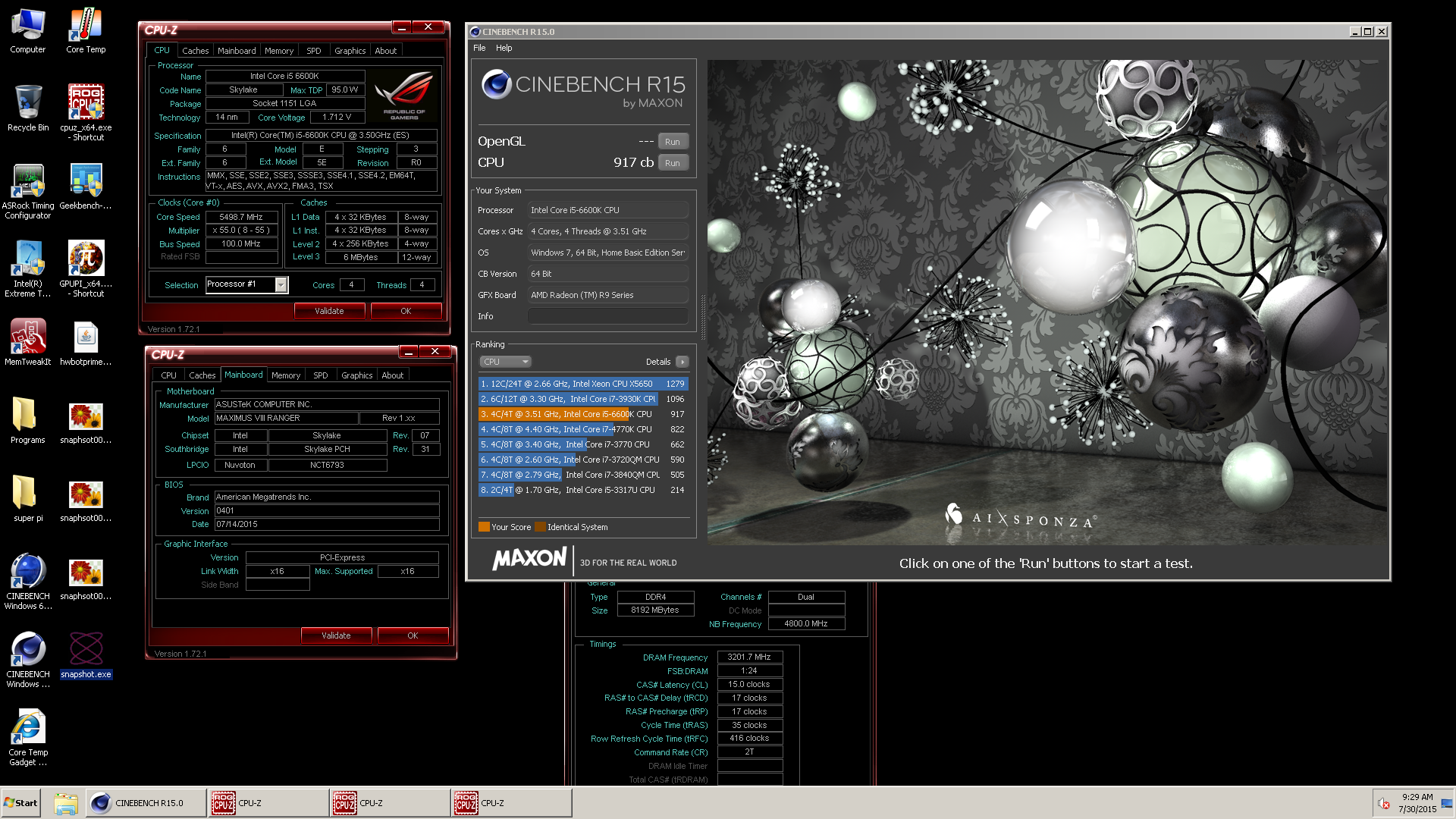Run the CPU benchmark
The width and height of the screenshot is (1456, 819).
point(673,163)
